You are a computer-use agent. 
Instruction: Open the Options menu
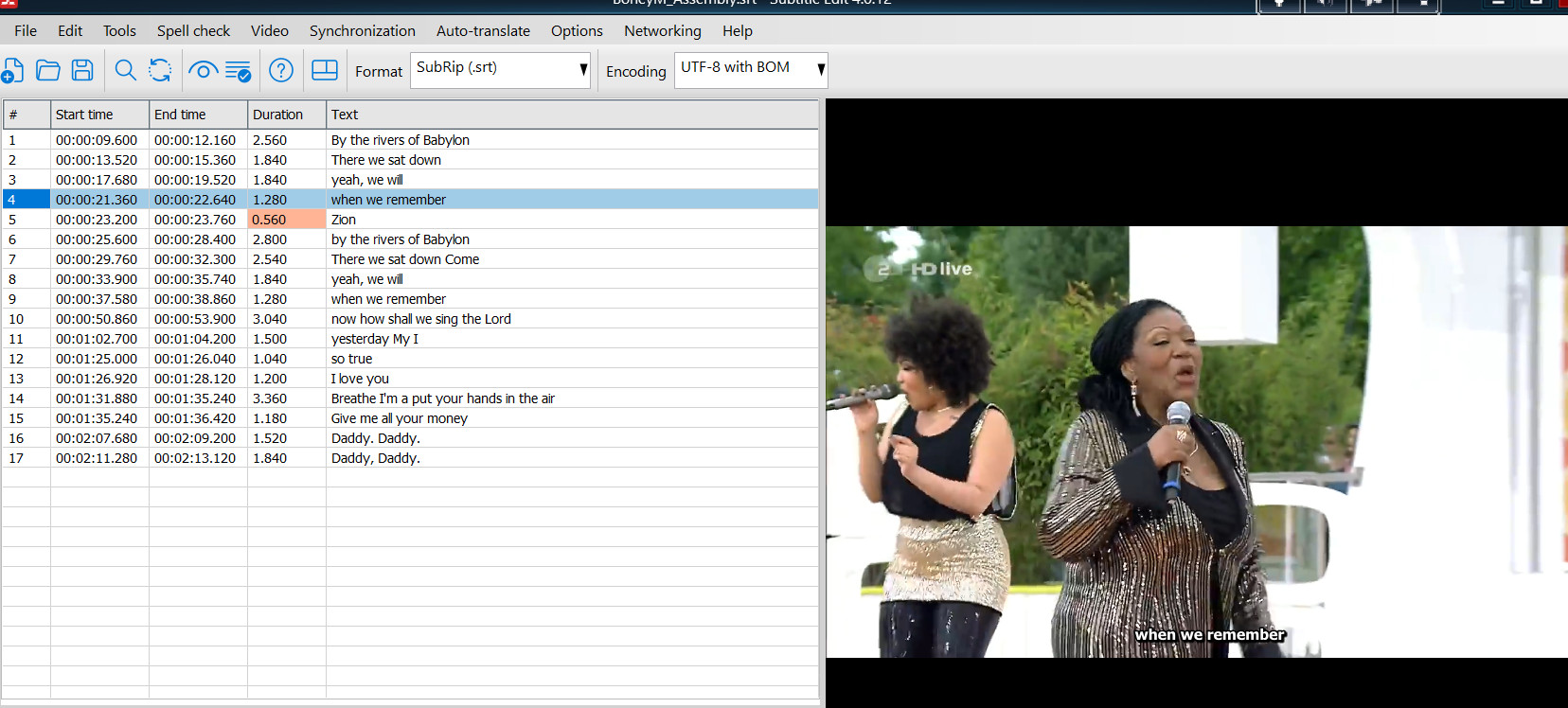click(577, 31)
